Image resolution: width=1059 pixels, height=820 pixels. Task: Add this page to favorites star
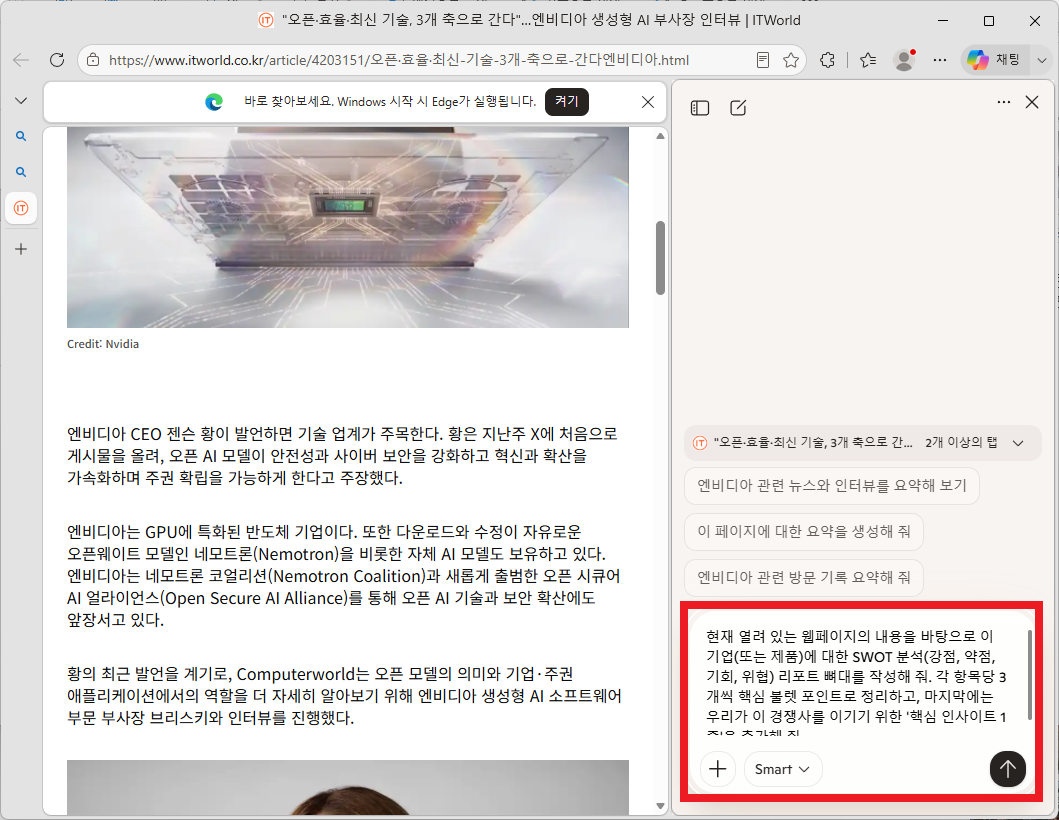791,60
